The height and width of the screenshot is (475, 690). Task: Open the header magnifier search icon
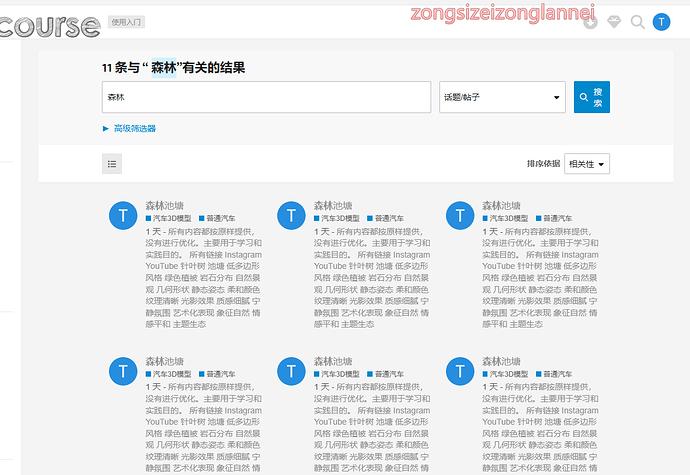click(637, 22)
